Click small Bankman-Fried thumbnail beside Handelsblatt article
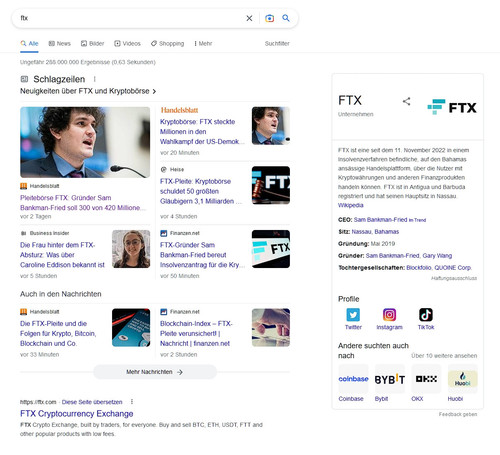 coord(271,126)
